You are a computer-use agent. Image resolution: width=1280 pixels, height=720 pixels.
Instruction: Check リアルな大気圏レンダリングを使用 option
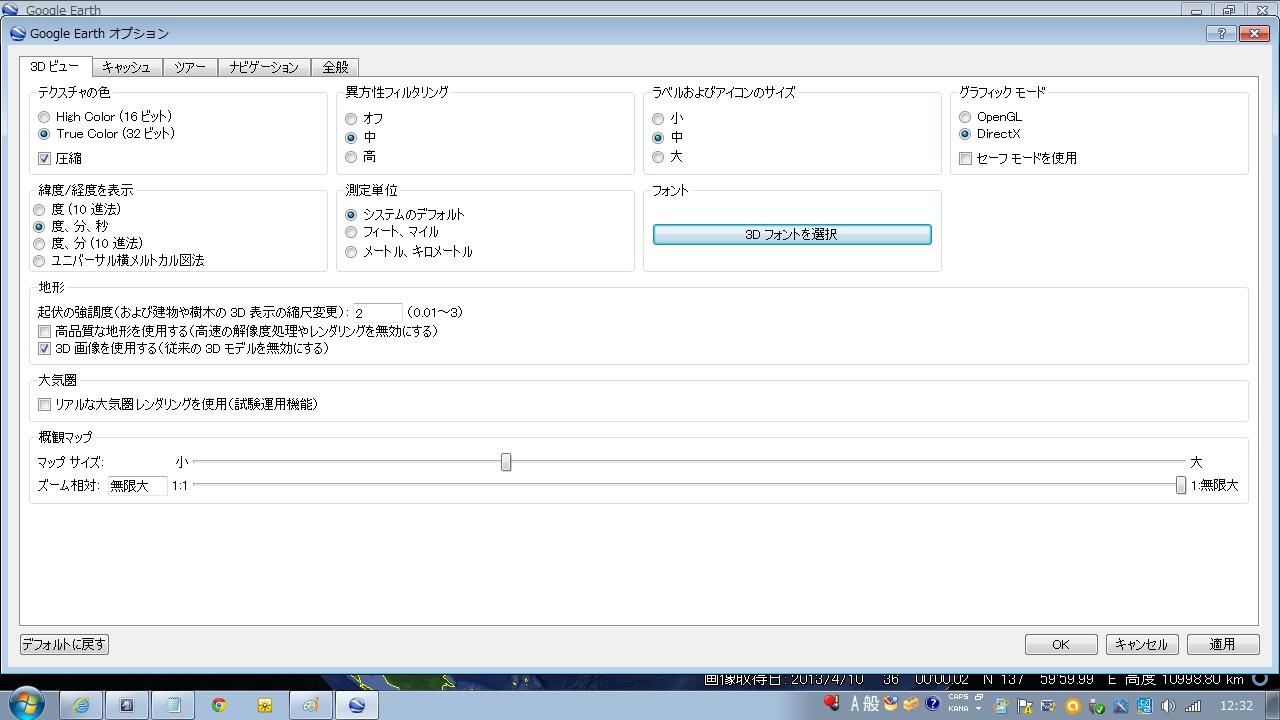(x=44, y=404)
